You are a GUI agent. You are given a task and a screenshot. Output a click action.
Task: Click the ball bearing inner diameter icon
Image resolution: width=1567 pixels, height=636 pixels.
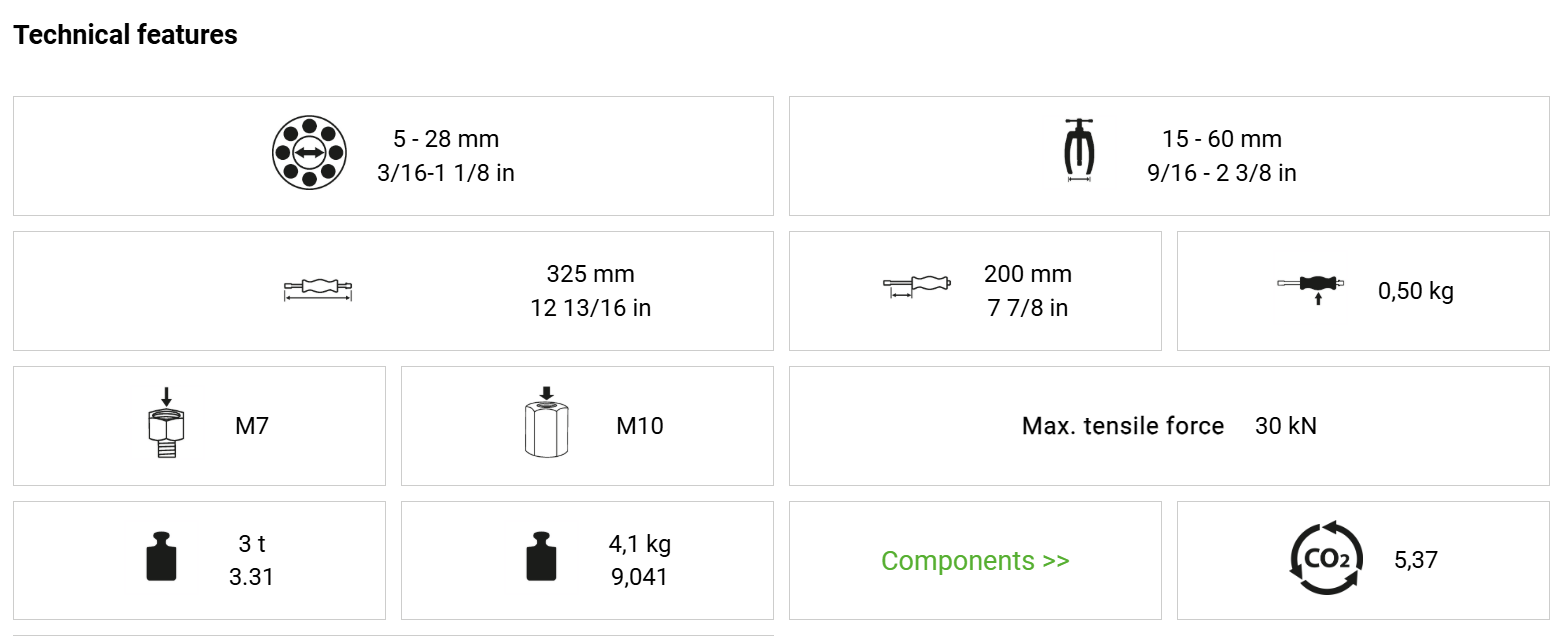[x=309, y=153]
